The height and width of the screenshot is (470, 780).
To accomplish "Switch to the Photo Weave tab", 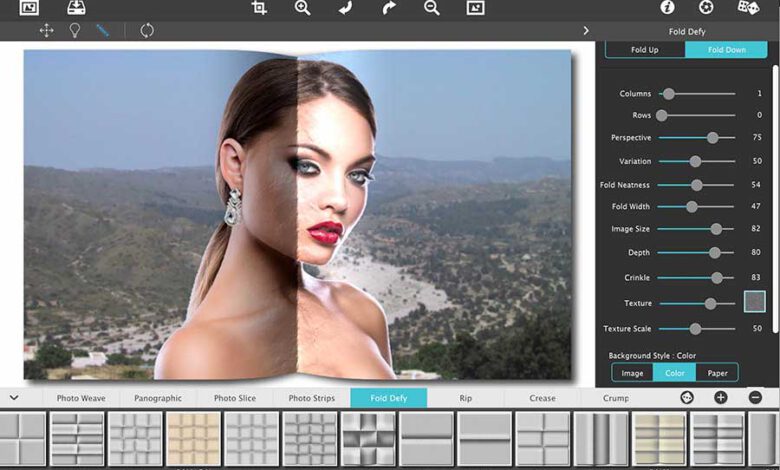I will (81, 398).
